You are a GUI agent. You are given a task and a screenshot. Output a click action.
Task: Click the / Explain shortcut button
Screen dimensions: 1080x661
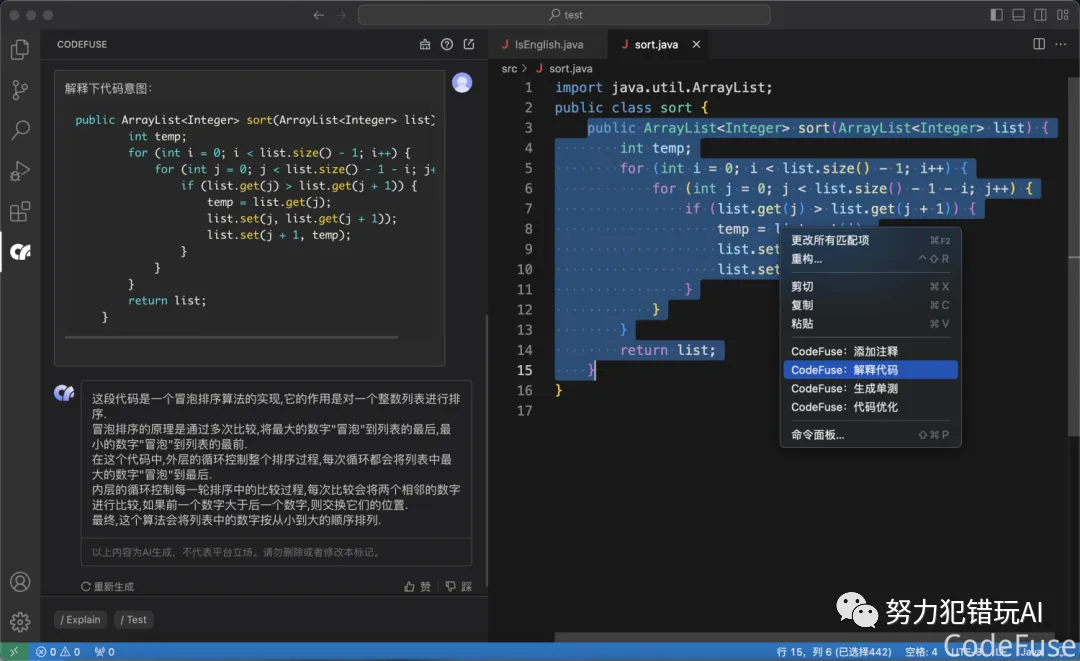coord(80,620)
